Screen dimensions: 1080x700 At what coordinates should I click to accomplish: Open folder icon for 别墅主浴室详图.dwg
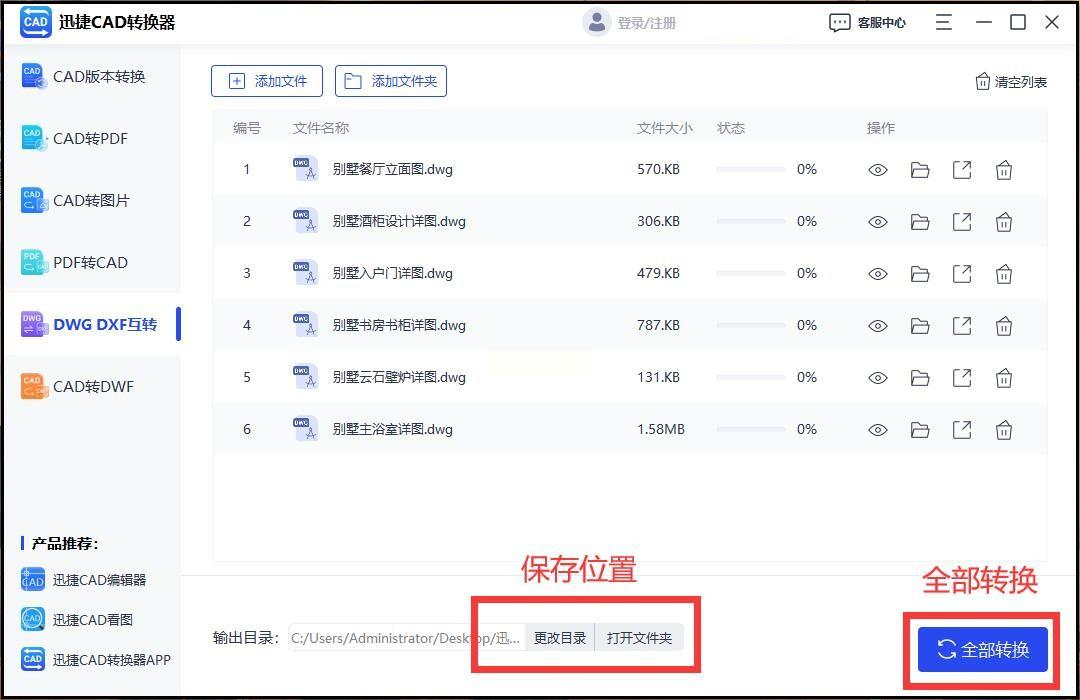920,430
